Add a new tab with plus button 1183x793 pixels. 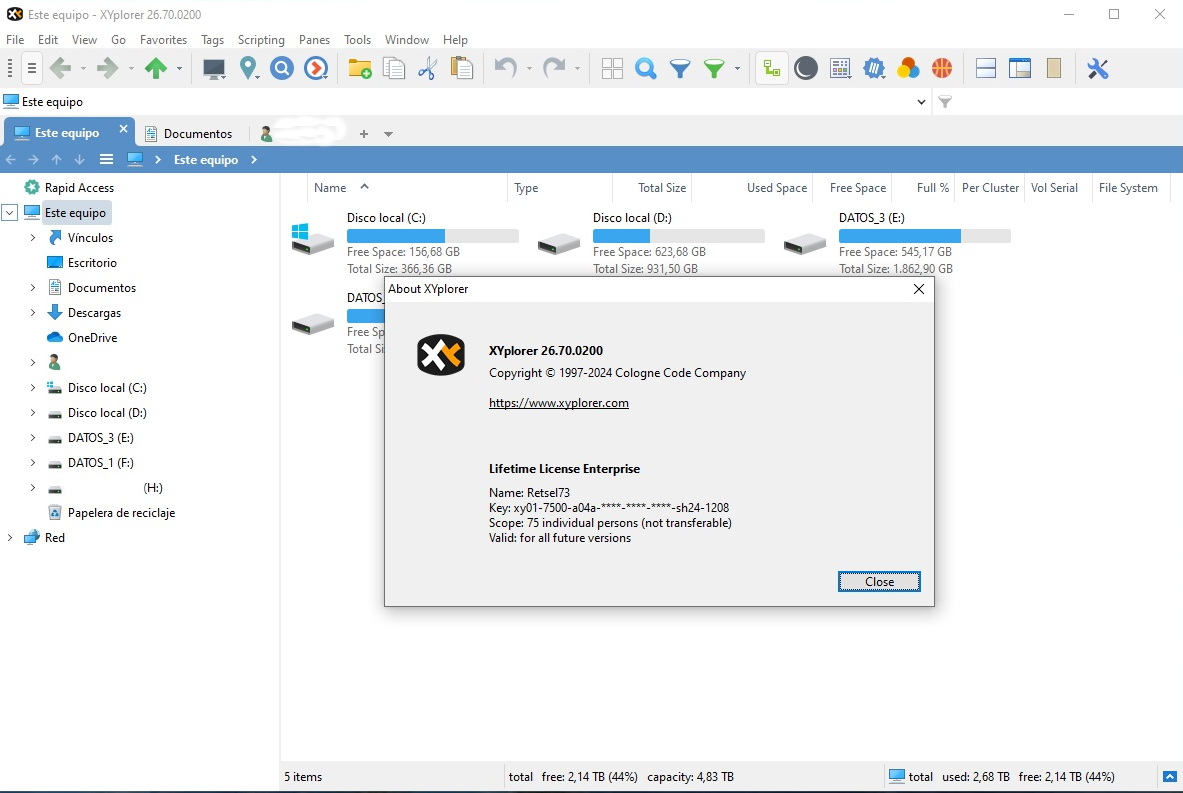point(364,134)
